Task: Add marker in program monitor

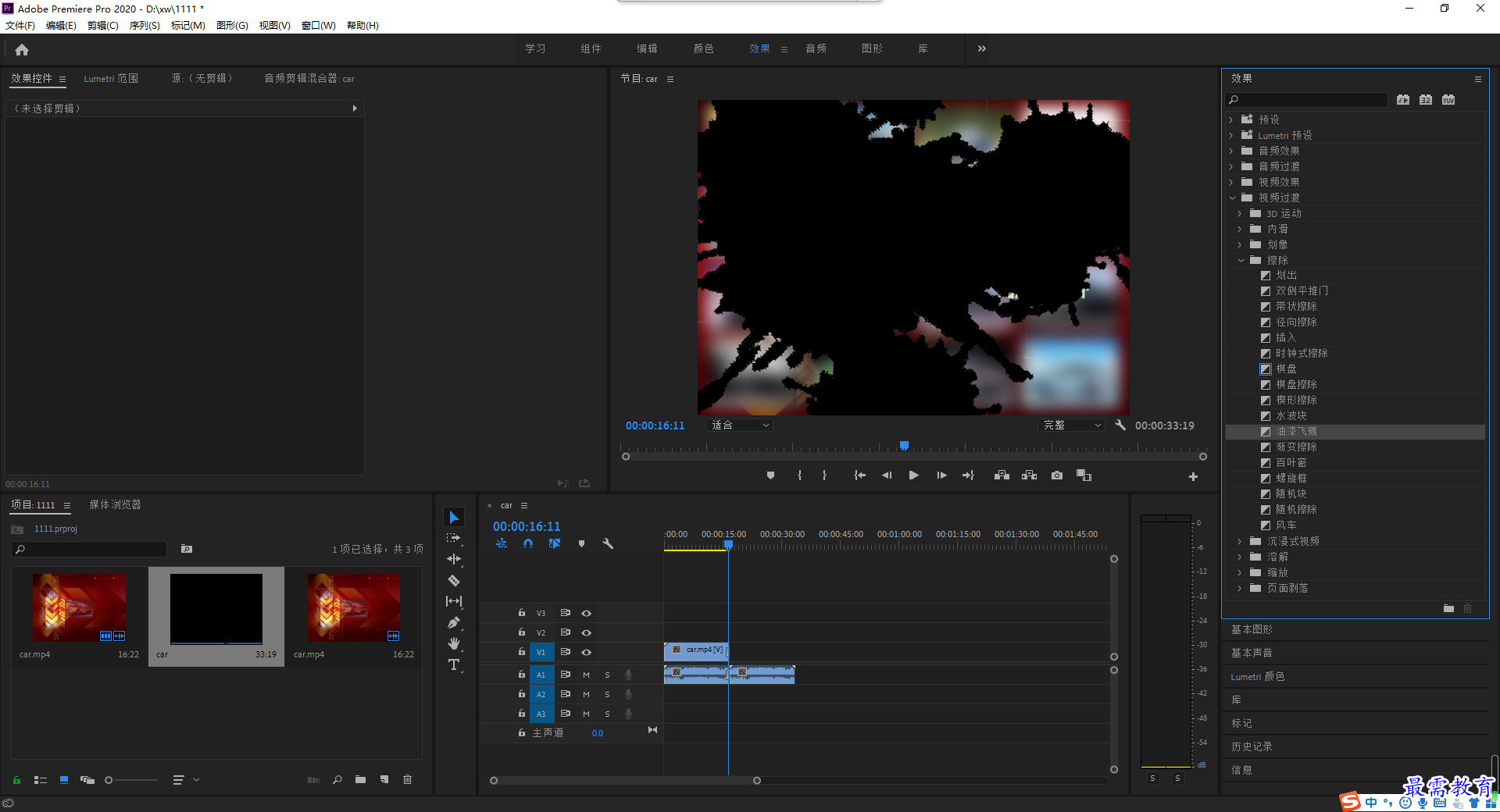Action: click(770, 475)
